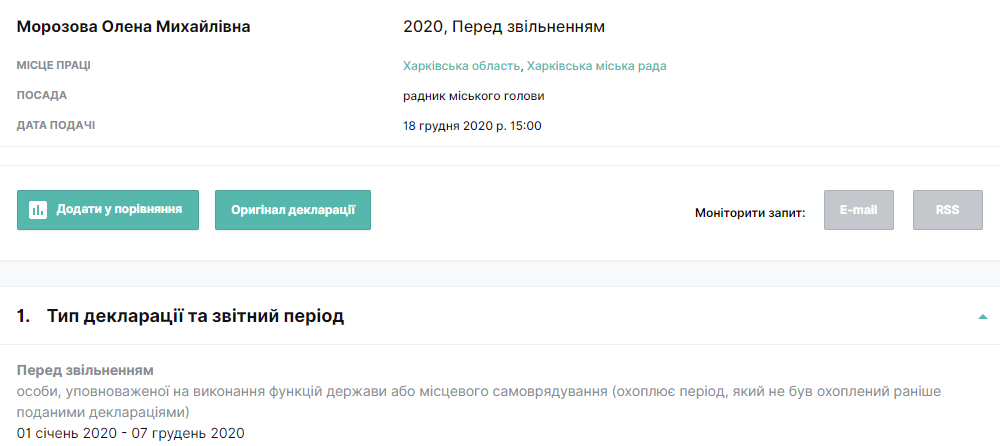The image size is (1000, 446).
Task: Click the ДАТА ПОДАЧІ label
Action: 56,126
